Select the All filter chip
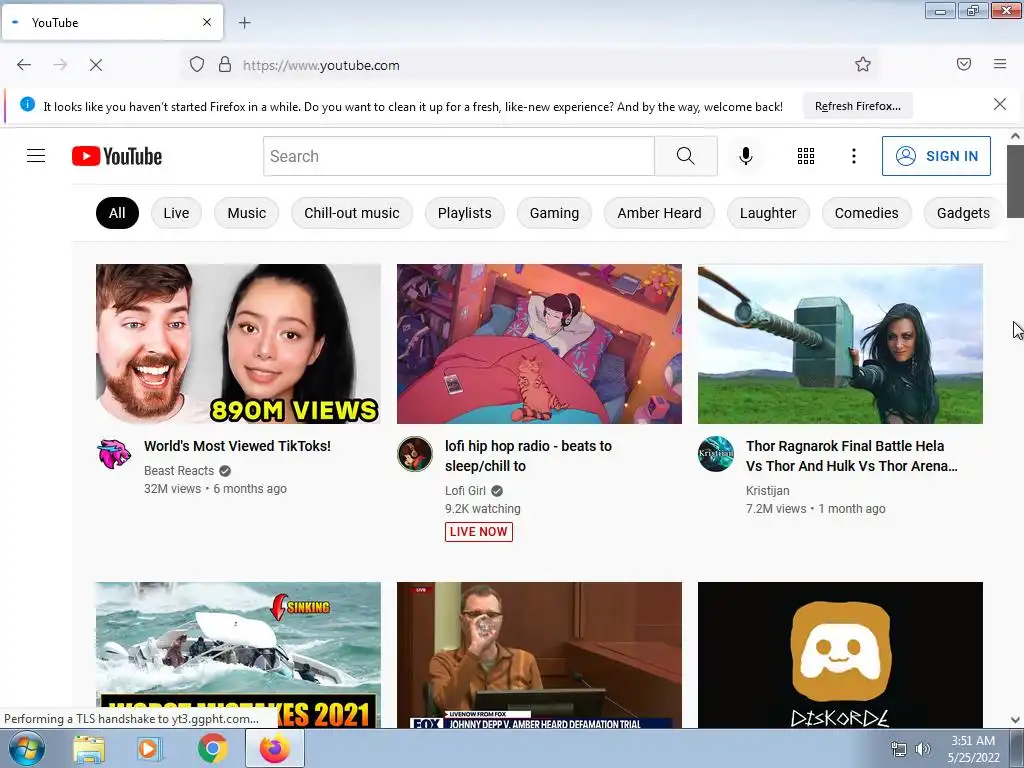The image size is (1024, 768). click(x=117, y=213)
